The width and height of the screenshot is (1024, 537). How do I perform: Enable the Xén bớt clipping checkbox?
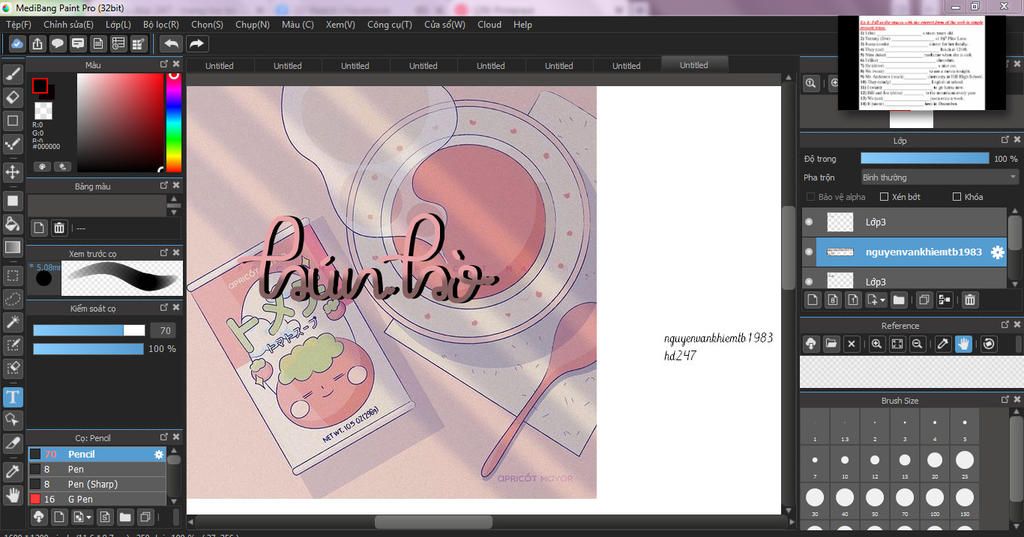[x=884, y=197]
